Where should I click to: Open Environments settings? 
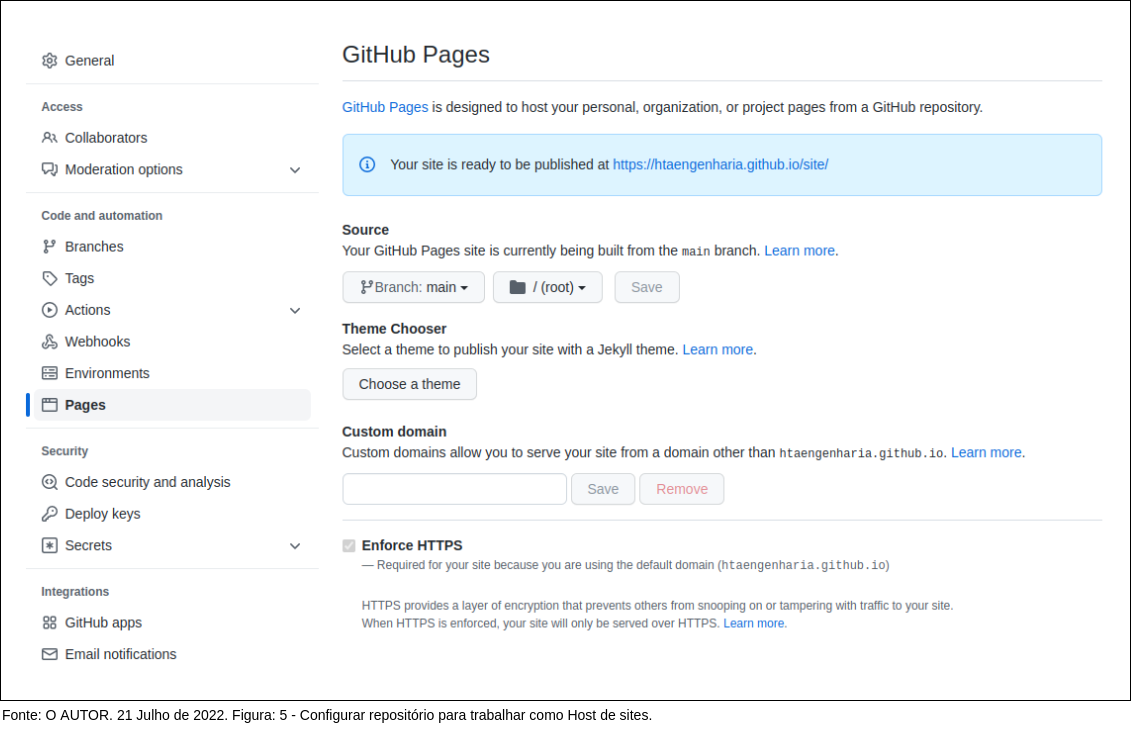coord(107,373)
